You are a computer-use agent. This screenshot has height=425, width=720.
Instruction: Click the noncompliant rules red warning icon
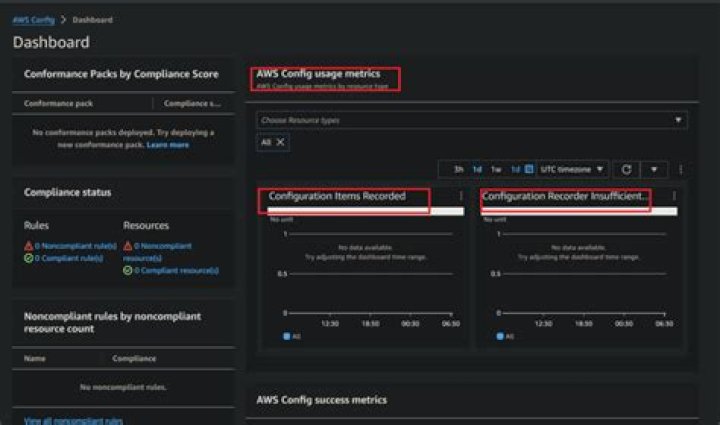pos(28,246)
